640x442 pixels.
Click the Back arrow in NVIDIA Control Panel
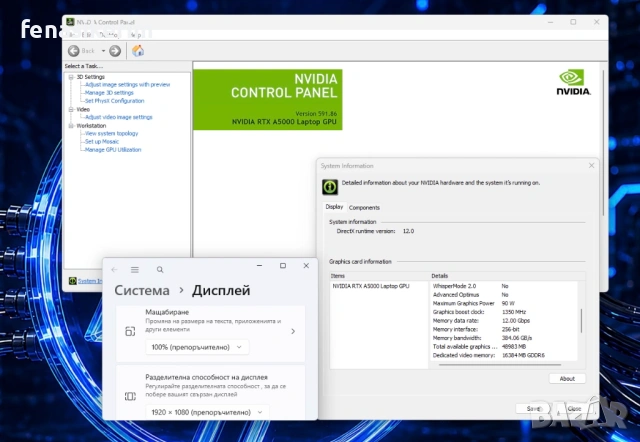[74, 51]
